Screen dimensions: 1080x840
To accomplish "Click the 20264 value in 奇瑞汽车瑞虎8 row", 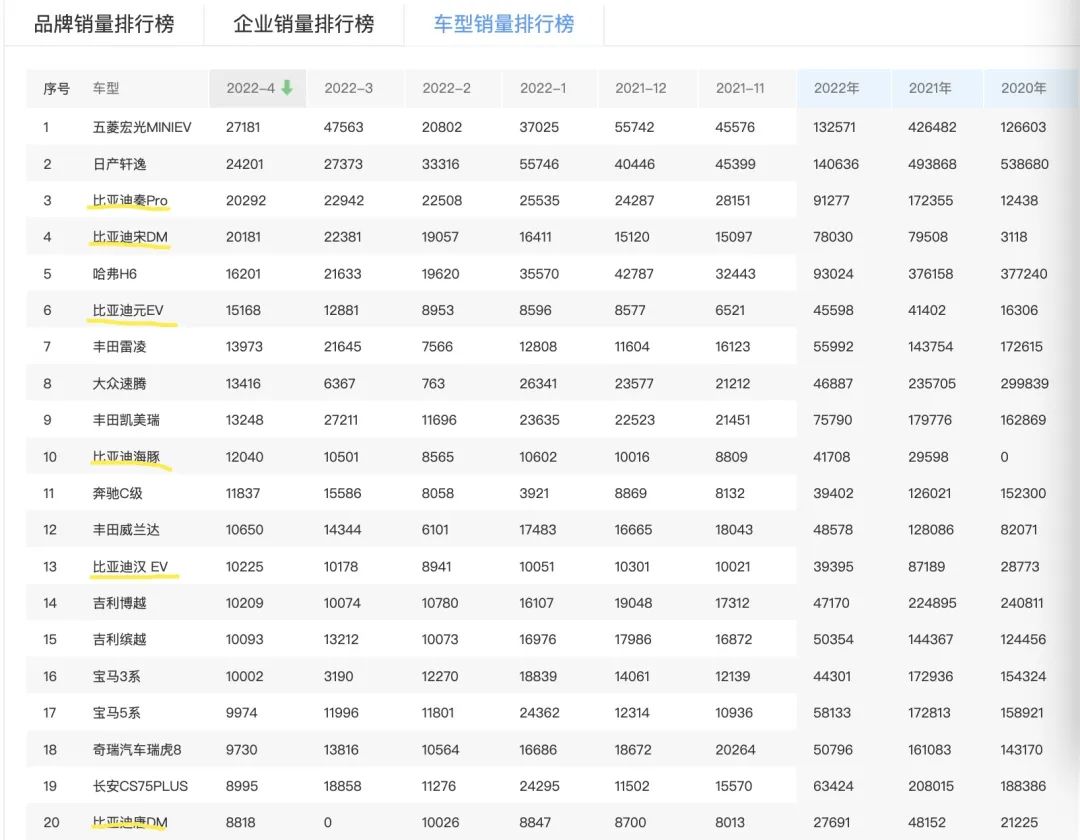I will click(735, 750).
